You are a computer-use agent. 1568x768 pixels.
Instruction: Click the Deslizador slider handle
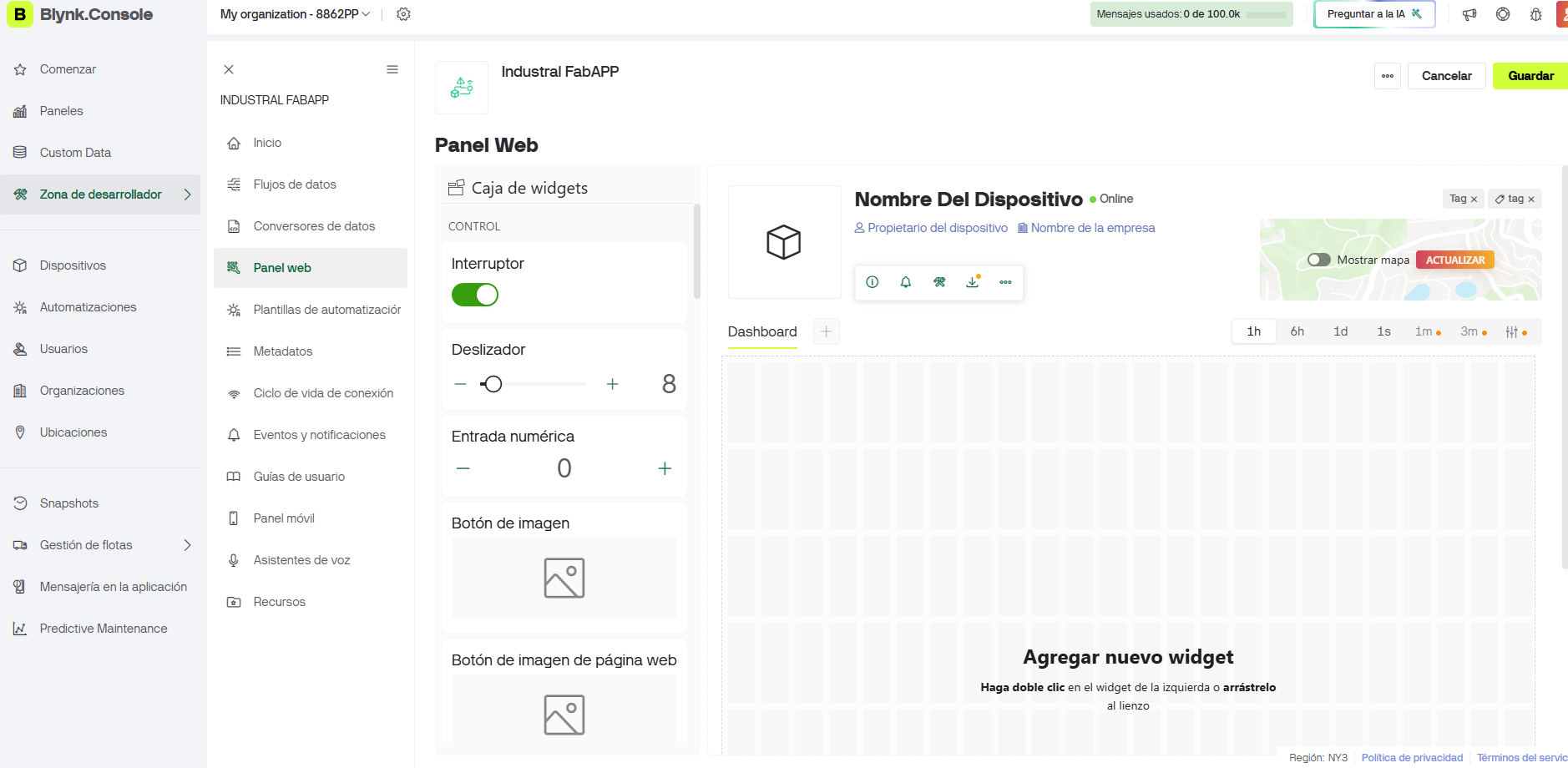click(x=493, y=384)
